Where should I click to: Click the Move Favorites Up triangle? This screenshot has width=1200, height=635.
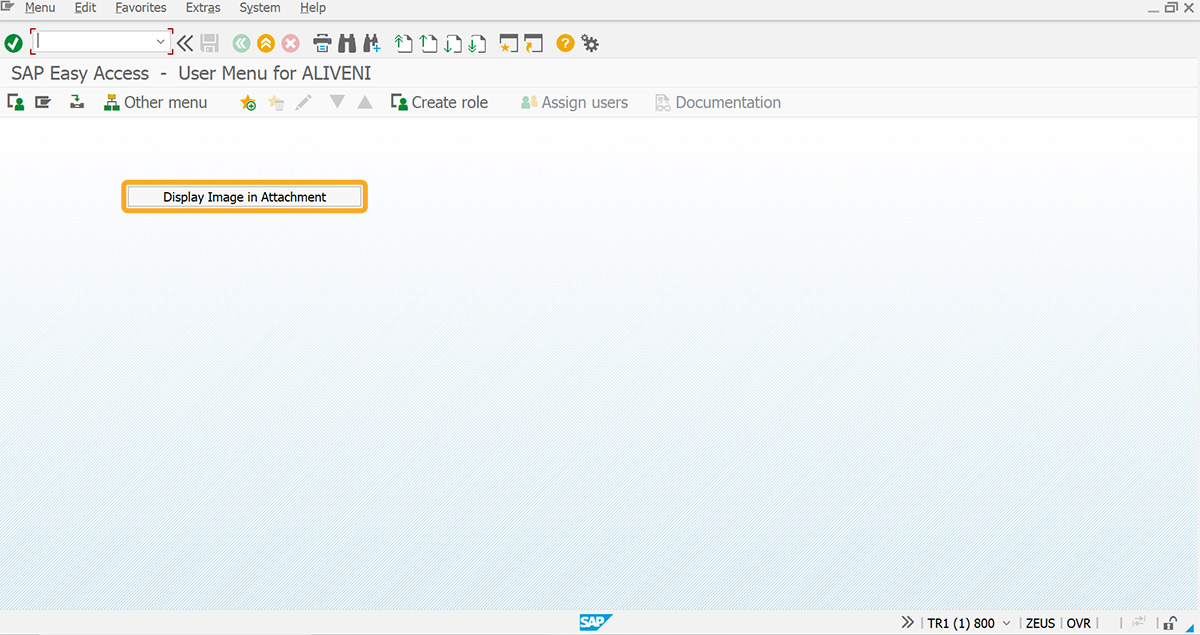365,102
